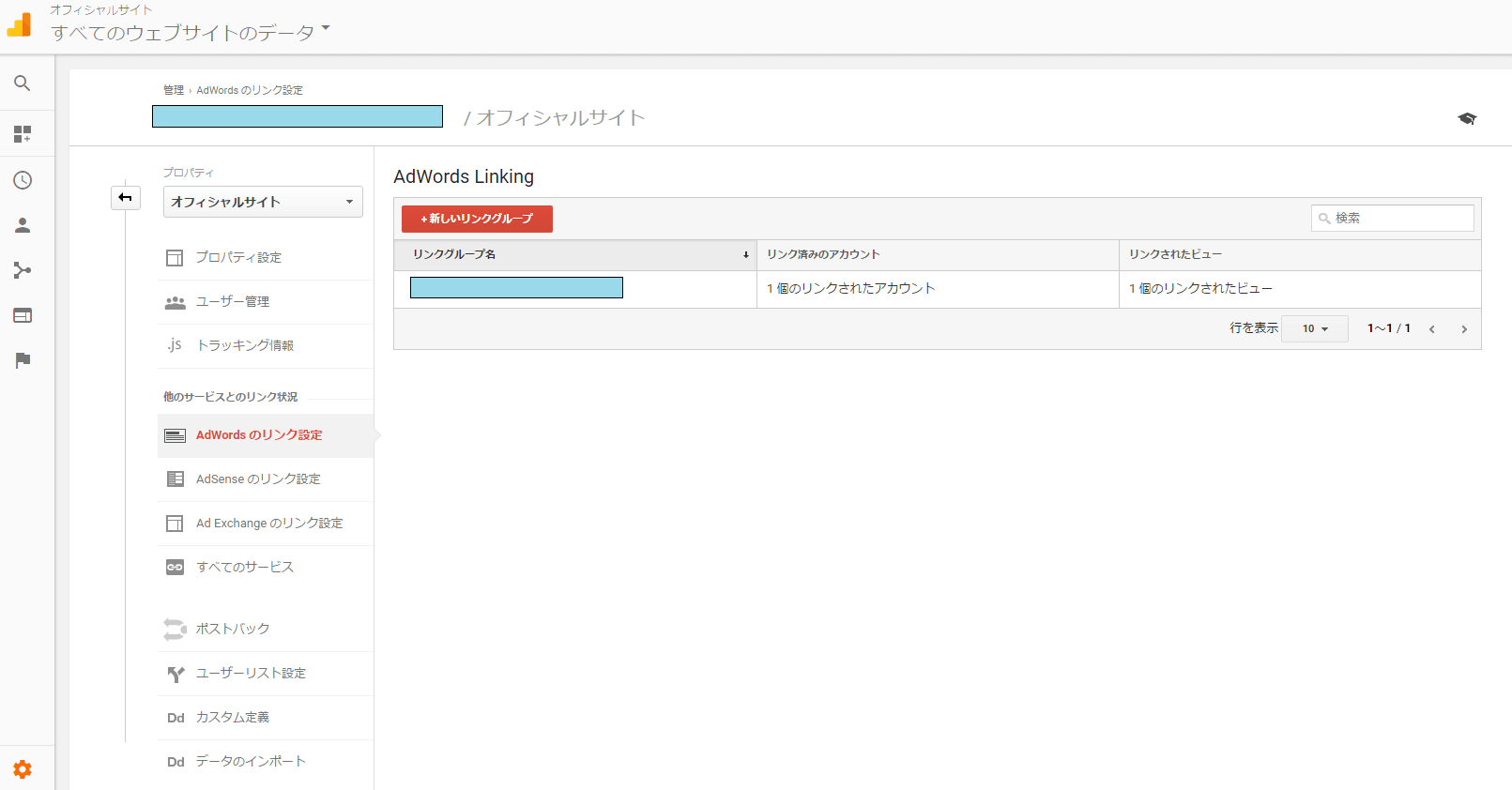The height and width of the screenshot is (790, 1512).
Task: Open the audience person icon
Action: 23,225
